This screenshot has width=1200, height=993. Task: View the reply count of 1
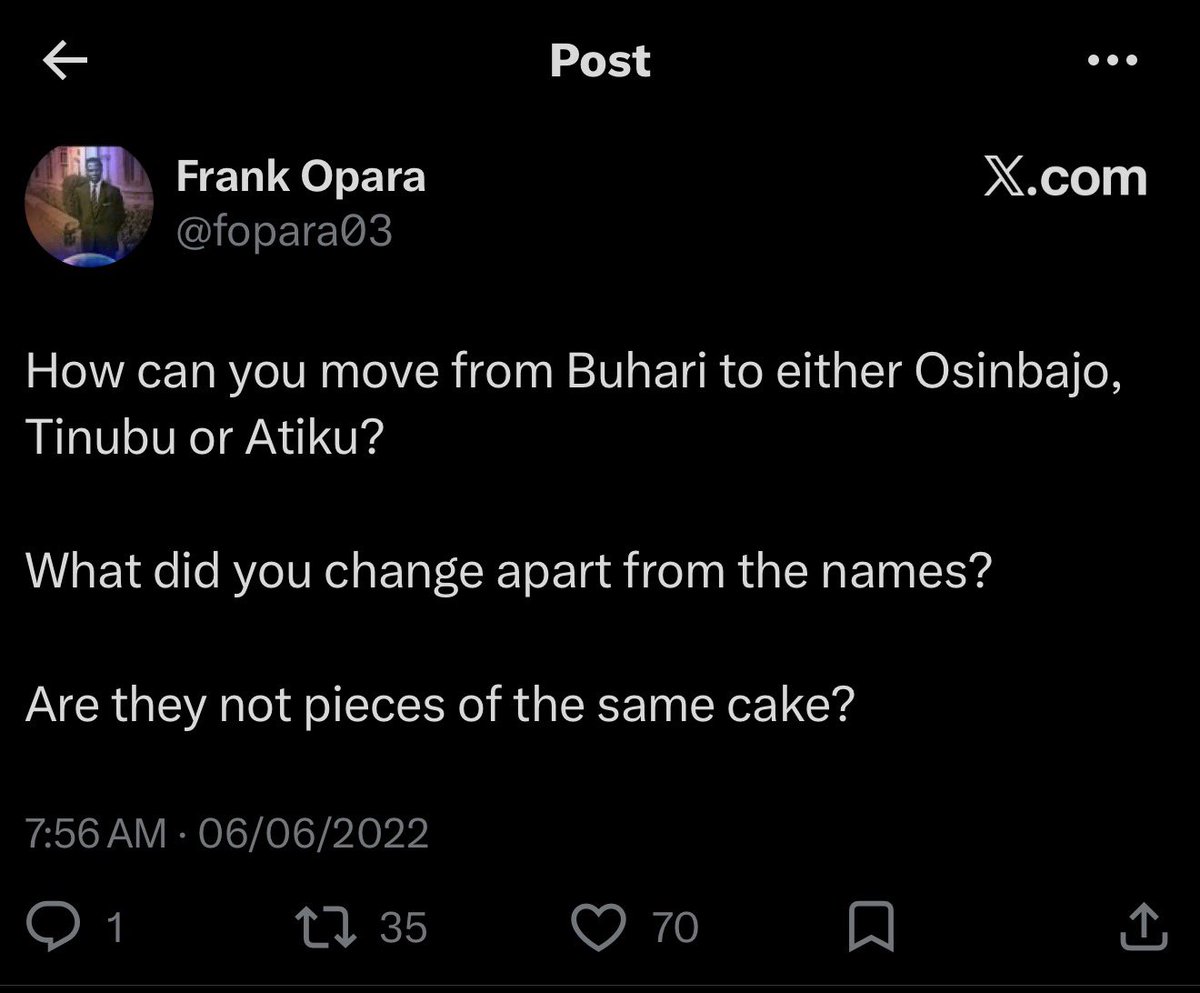pos(115,929)
